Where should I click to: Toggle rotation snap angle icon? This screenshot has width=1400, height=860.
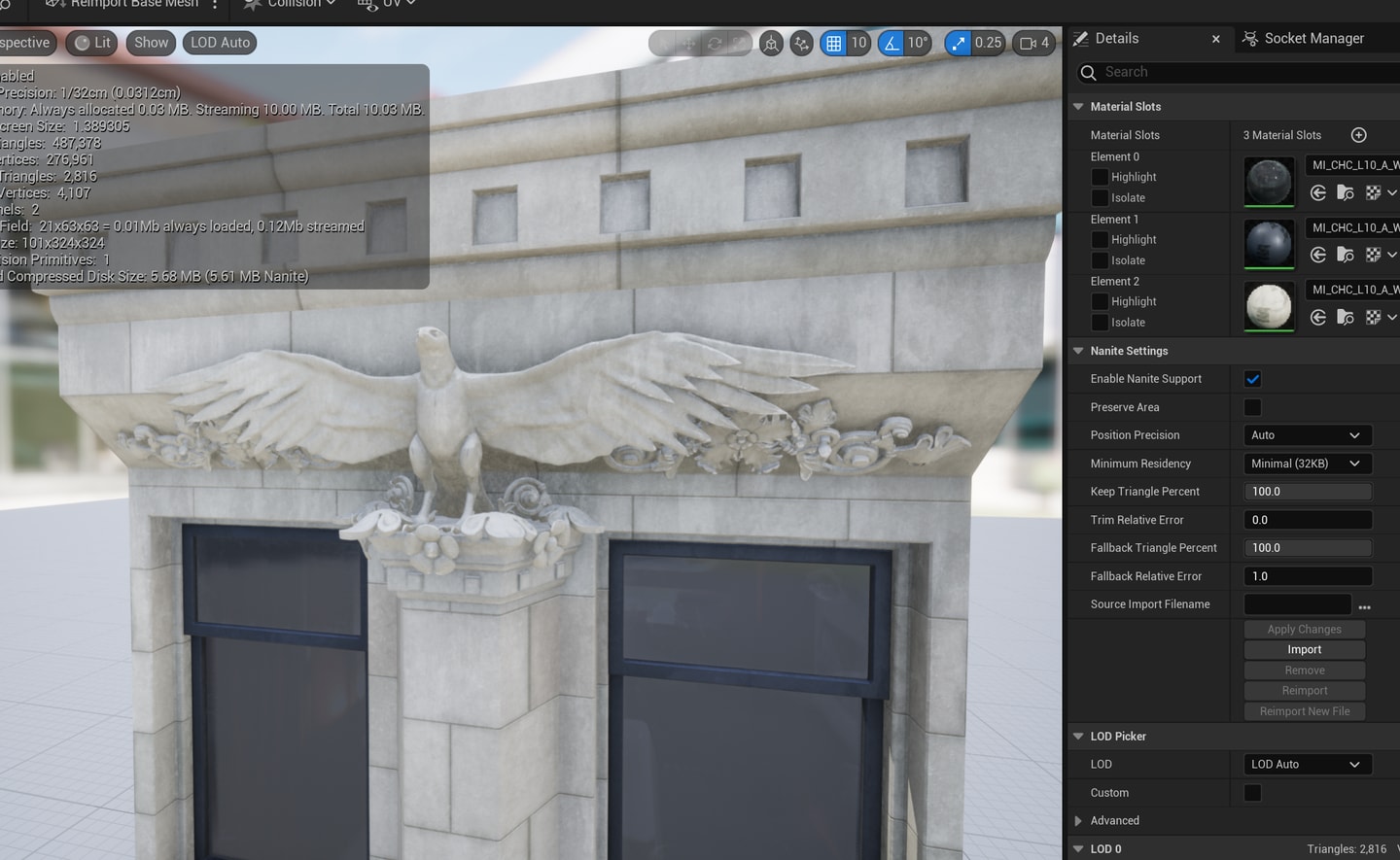pyautogui.click(x=891, y=43)
